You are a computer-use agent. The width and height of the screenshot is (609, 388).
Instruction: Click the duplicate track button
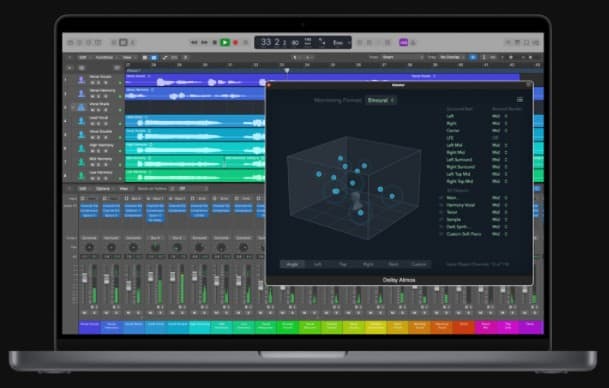82,68
